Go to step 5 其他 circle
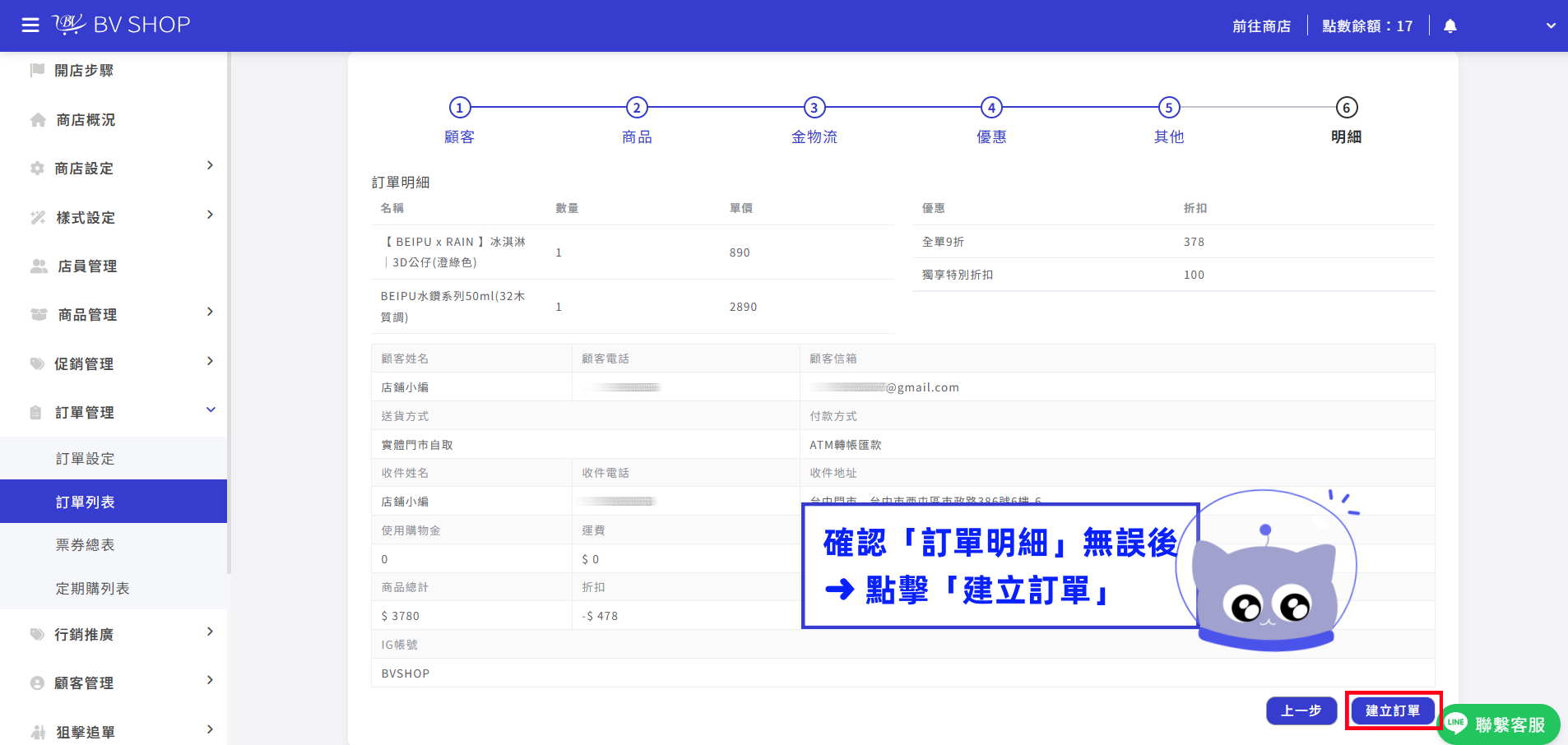 tap(1169, 108)
